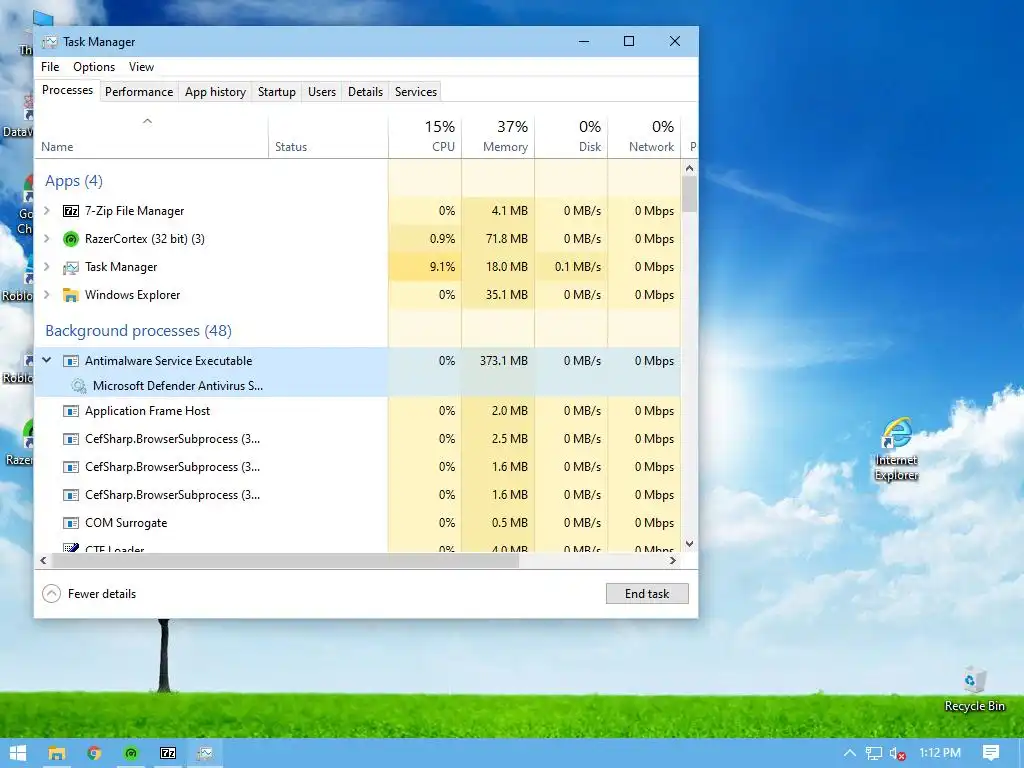Click the Apps (4) group heading

74,181
